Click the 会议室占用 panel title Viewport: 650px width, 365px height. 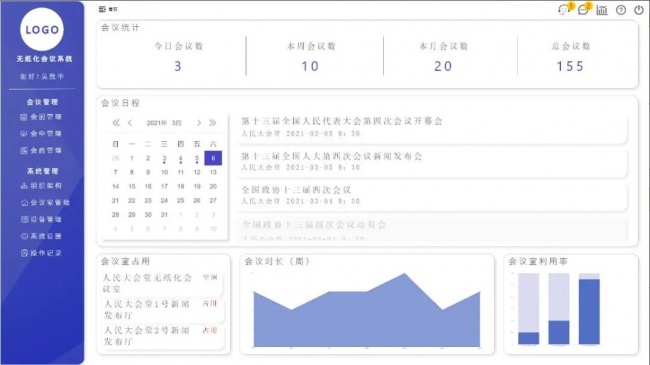[125, 261]
